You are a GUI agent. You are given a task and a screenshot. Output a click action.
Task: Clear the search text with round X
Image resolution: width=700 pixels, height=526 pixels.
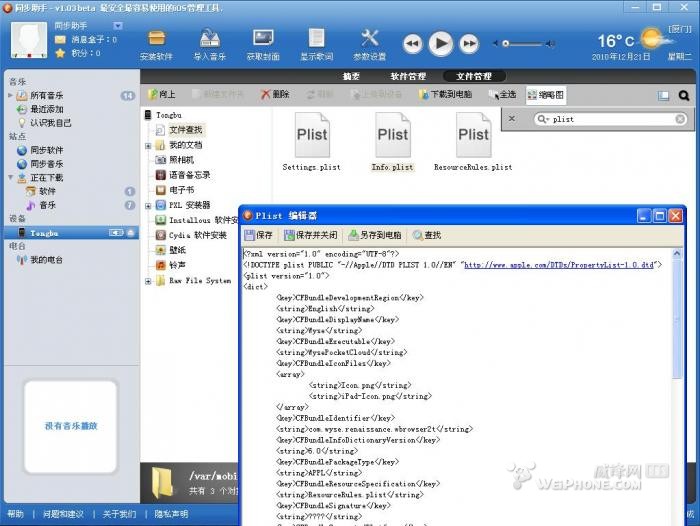click(x=680, y=119)
